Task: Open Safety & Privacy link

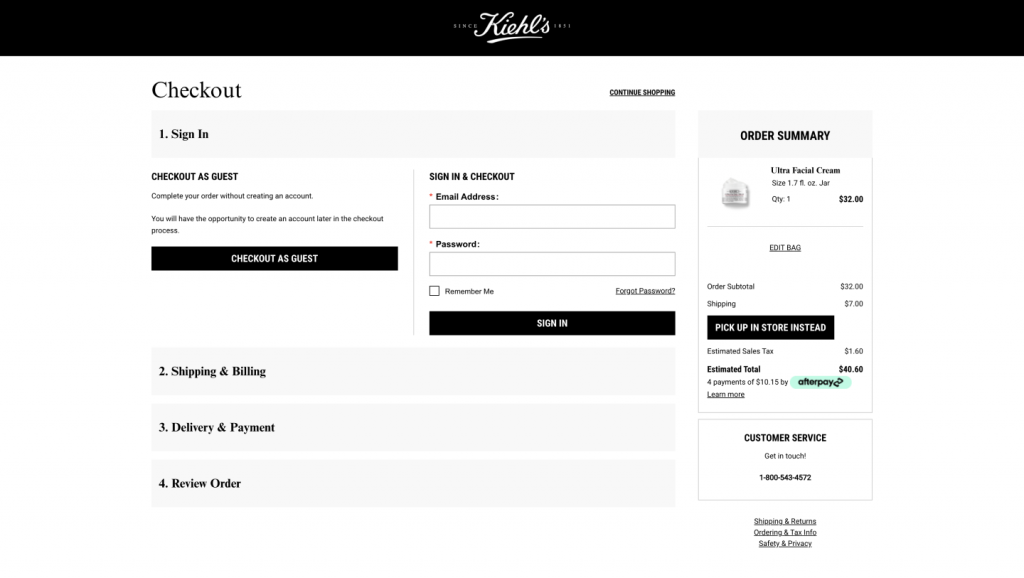Action: tap(785, 543)
